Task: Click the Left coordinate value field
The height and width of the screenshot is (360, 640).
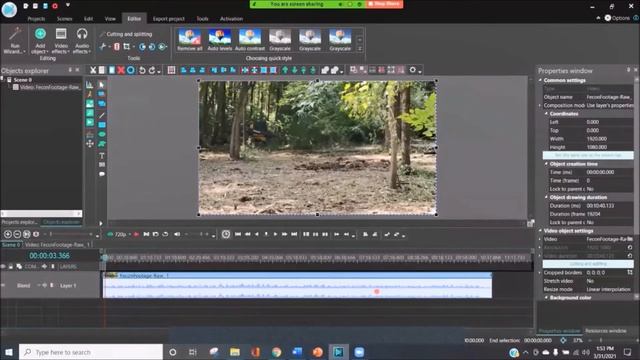Action: pos(609,122)
